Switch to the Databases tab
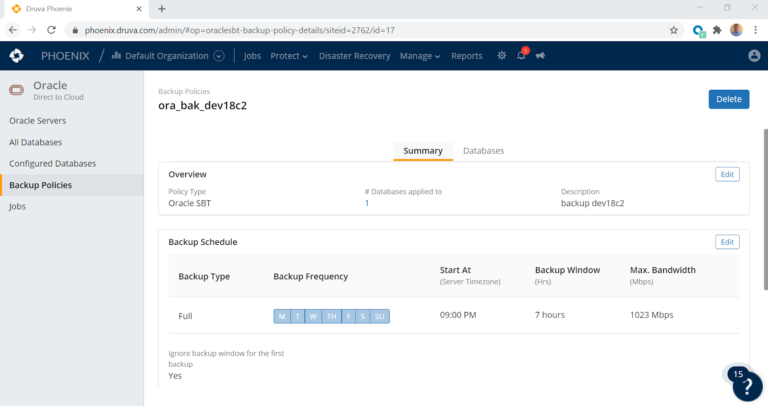768x406 pixels. tap(483, 151)
